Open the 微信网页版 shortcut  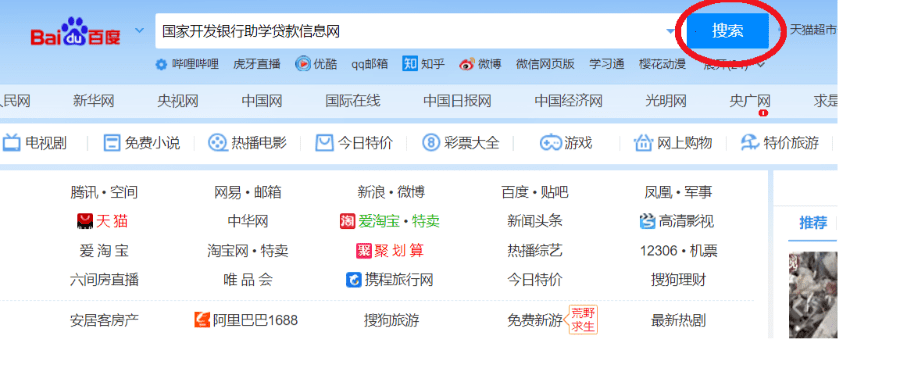545,64
